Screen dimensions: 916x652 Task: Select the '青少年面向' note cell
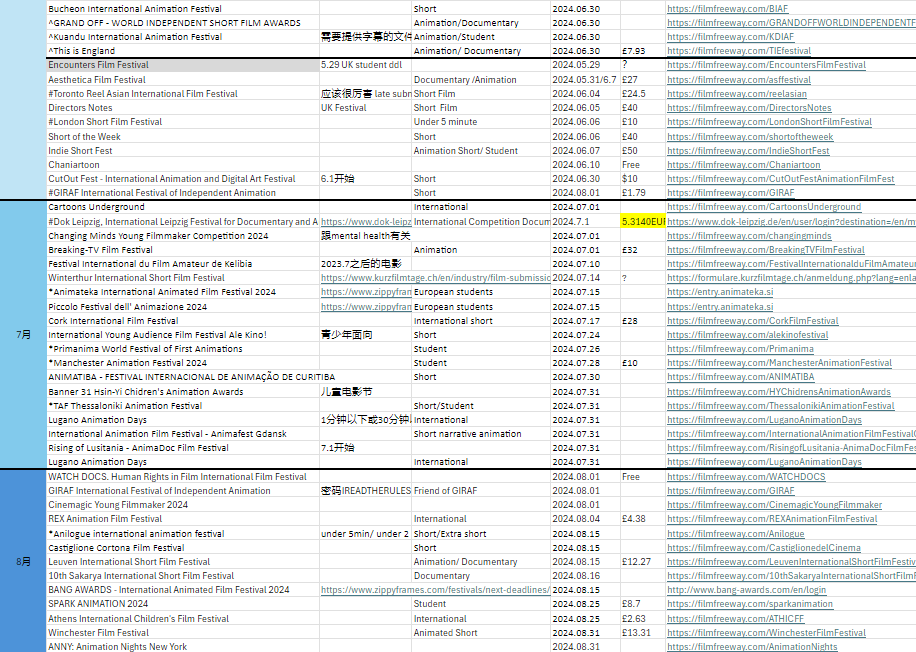(366, 335)
